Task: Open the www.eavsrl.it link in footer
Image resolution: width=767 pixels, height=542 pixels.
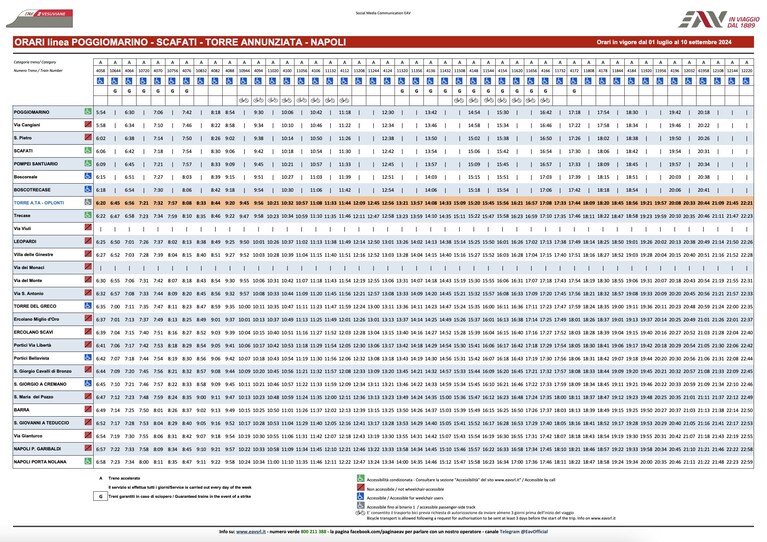Action: pyautogui.click(x=250, y=531)
